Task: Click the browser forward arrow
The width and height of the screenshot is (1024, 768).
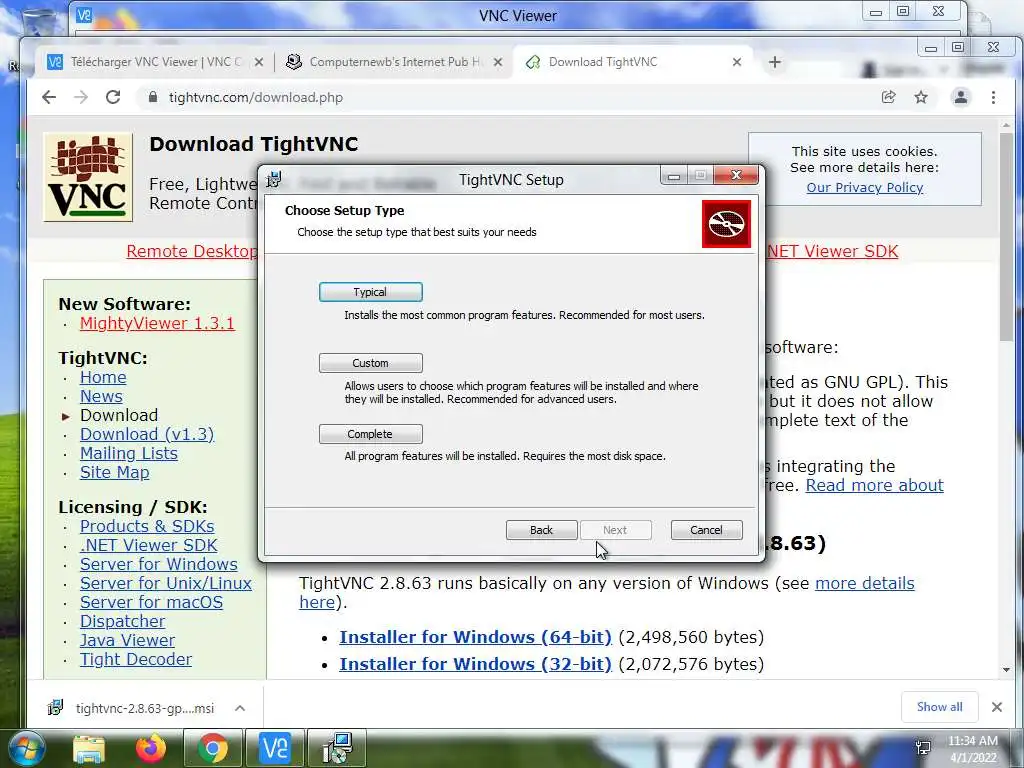Action: tap(81, 97)
